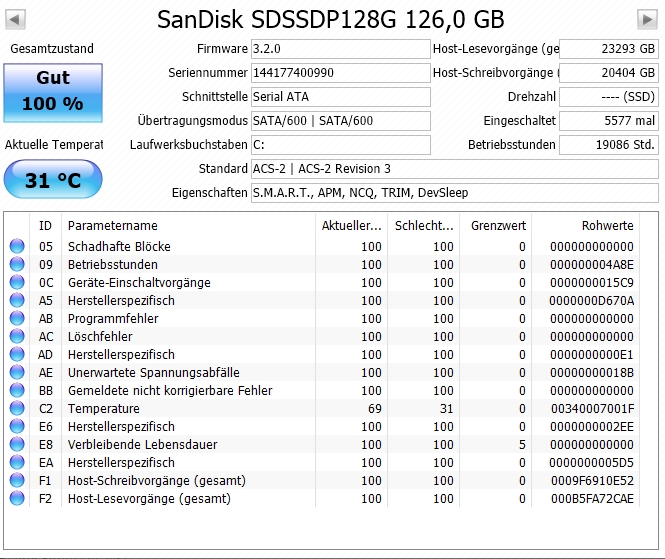This screenshot has height=559, width=665.
Task: Click raw value 00000000018B
Action: pos(592,372)
